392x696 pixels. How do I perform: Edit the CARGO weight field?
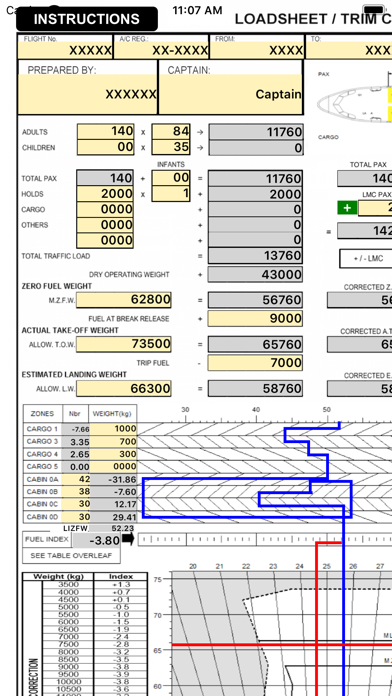(x=105, y=210)
